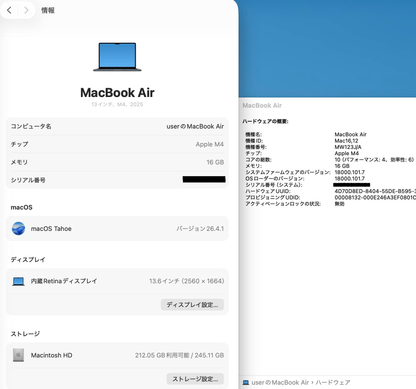
Task: Click the Macintosh HD drive icon
Action: [x=18, y=355]
